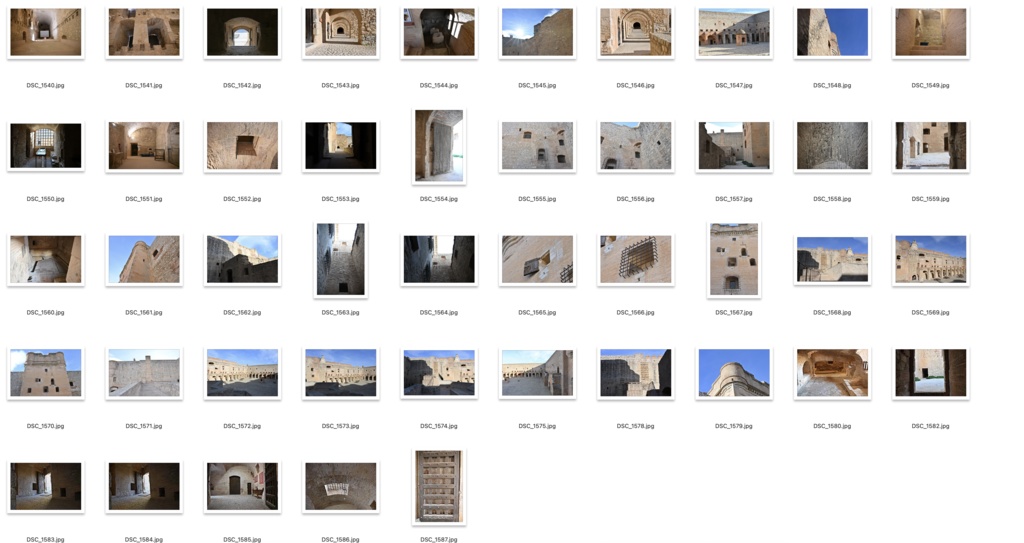
Task: Open the DSC_1542.jpg dark archway thumbnail
Action: [x=242, y=32]
